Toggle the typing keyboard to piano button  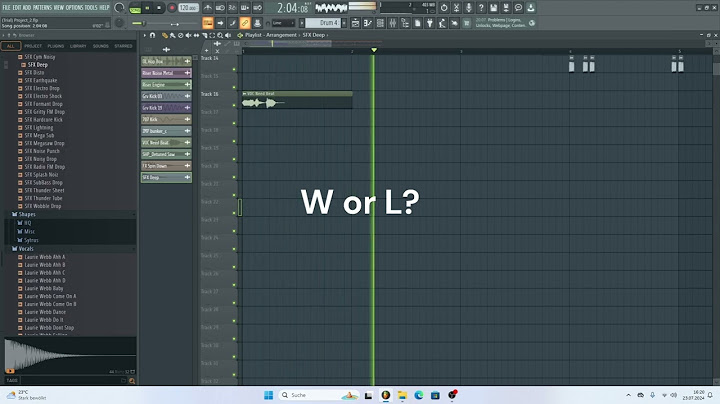point(208,23)
